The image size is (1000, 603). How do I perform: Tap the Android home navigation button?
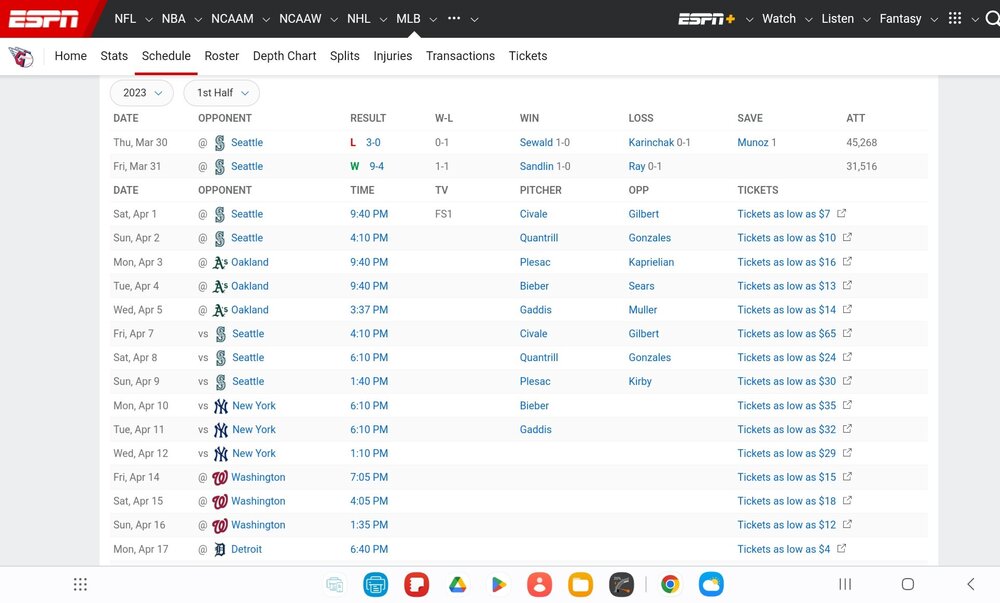pyautogui.click(x=908, y=585)
